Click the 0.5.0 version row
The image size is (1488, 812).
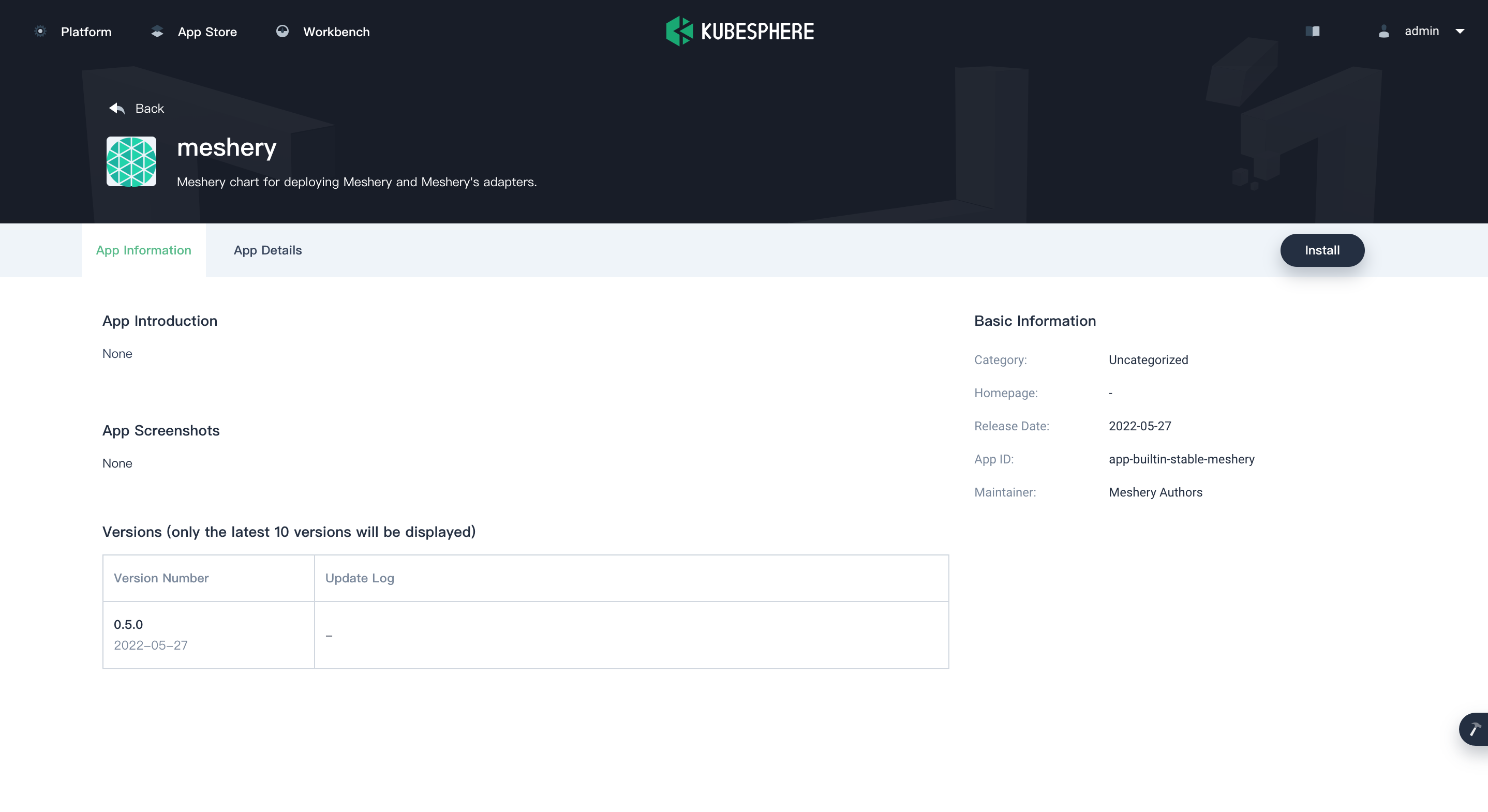click(x=128, y=624)
